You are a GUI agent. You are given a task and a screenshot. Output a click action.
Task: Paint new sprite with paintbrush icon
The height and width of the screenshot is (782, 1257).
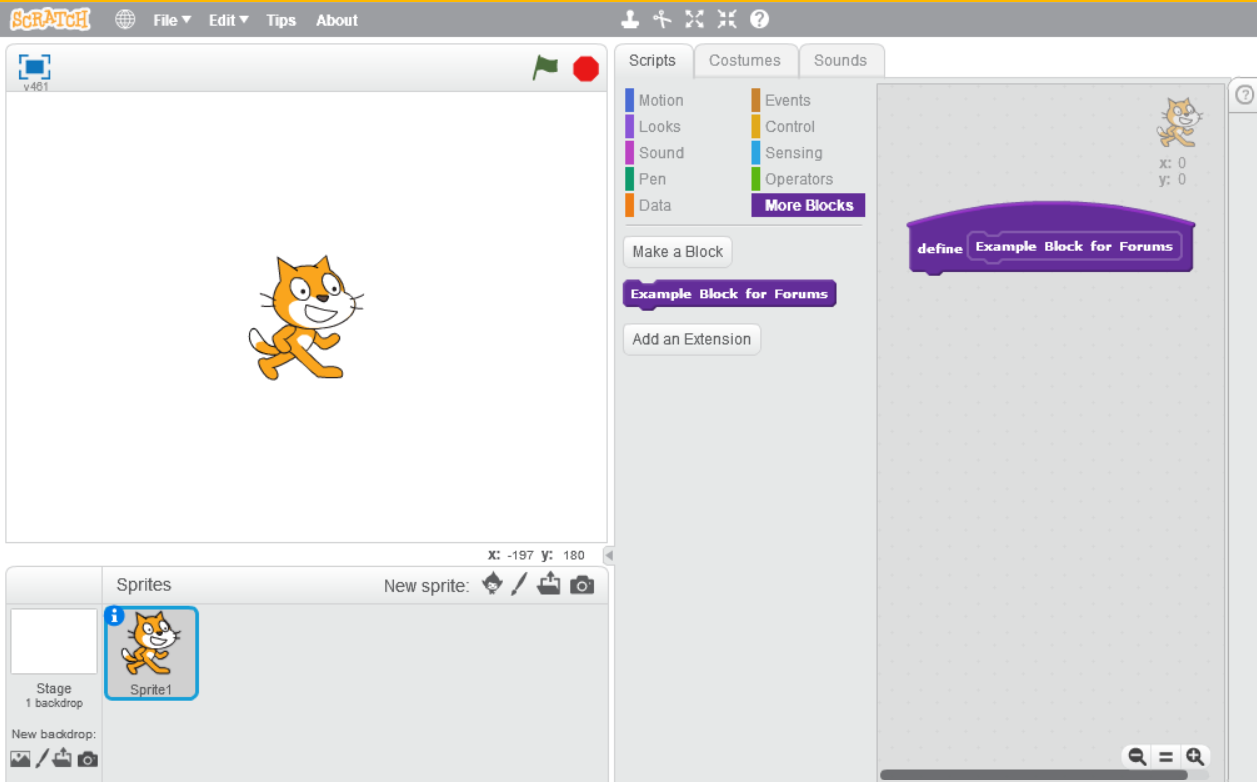519,585
